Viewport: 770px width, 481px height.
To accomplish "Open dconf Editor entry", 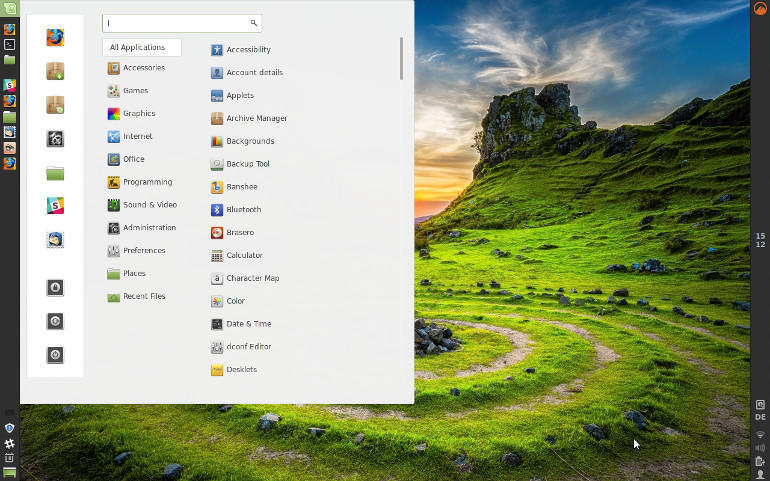I will [x=248, y=347].
